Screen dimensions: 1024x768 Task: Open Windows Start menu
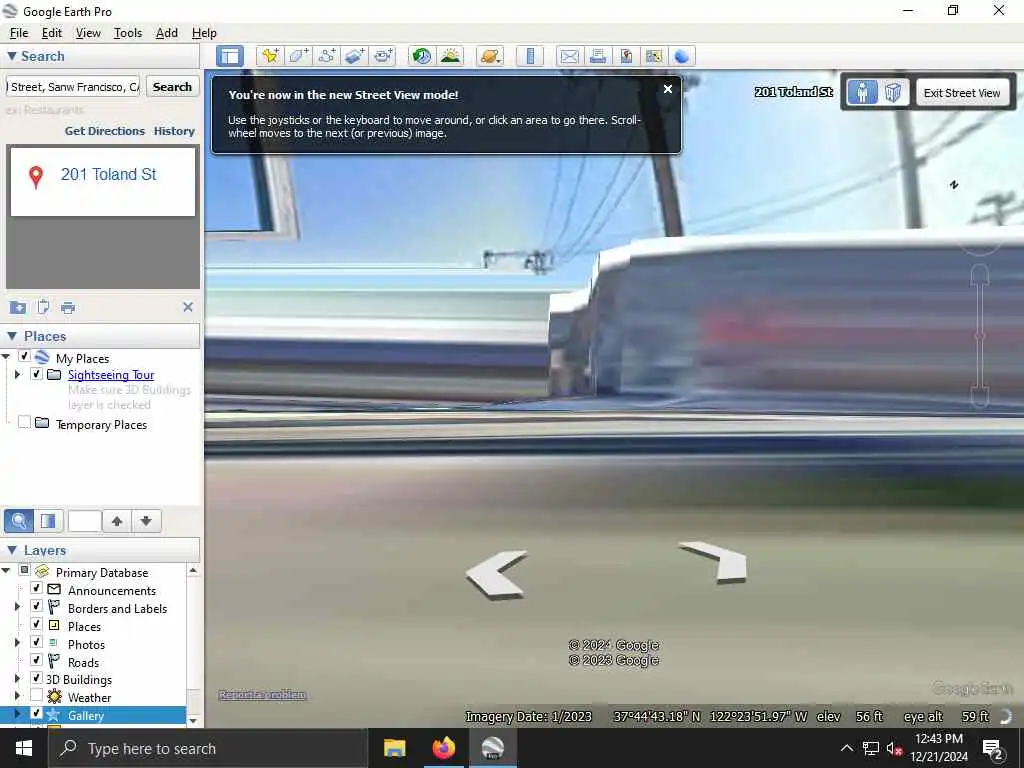click(x=24, y=748)
